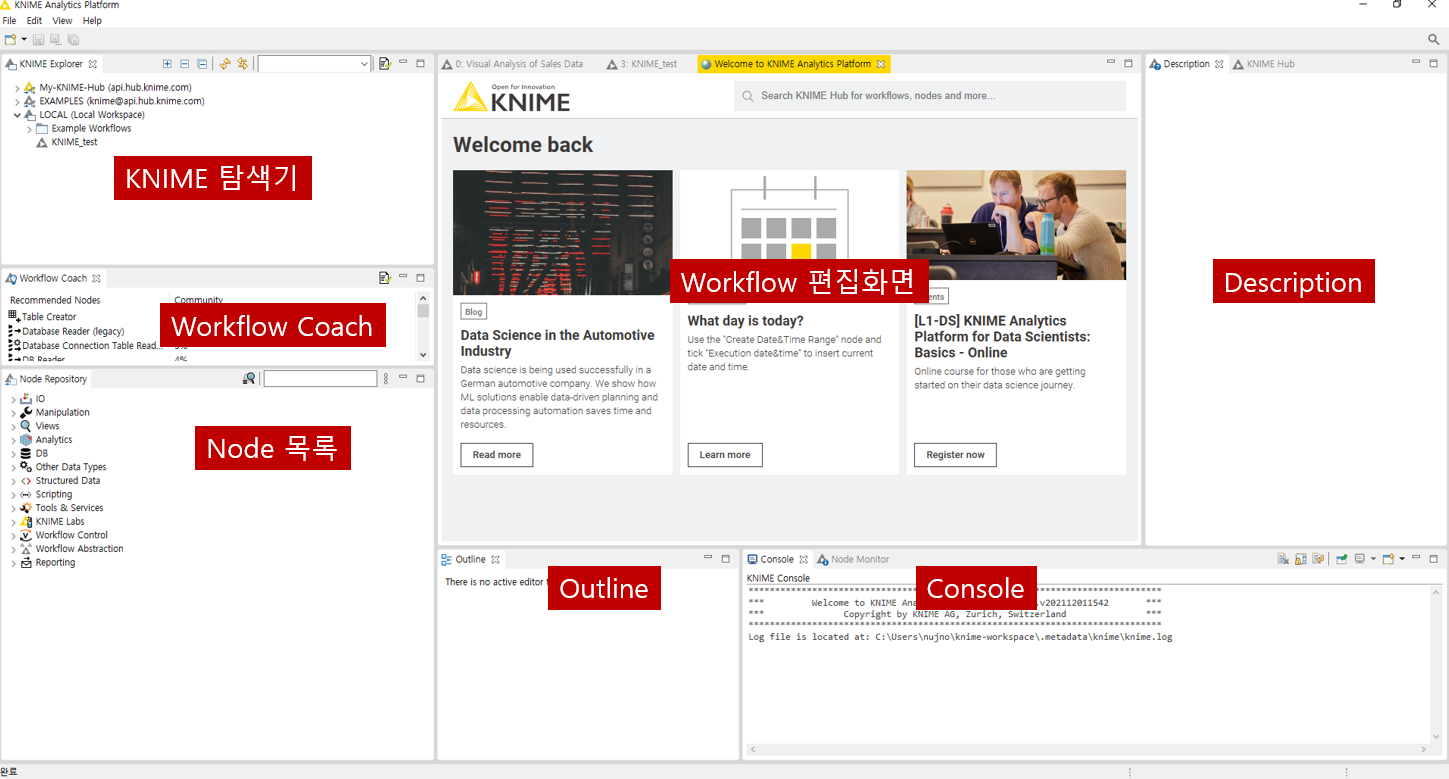Open the filter combo box in KNIME Explorer

(x=314, y=64)
